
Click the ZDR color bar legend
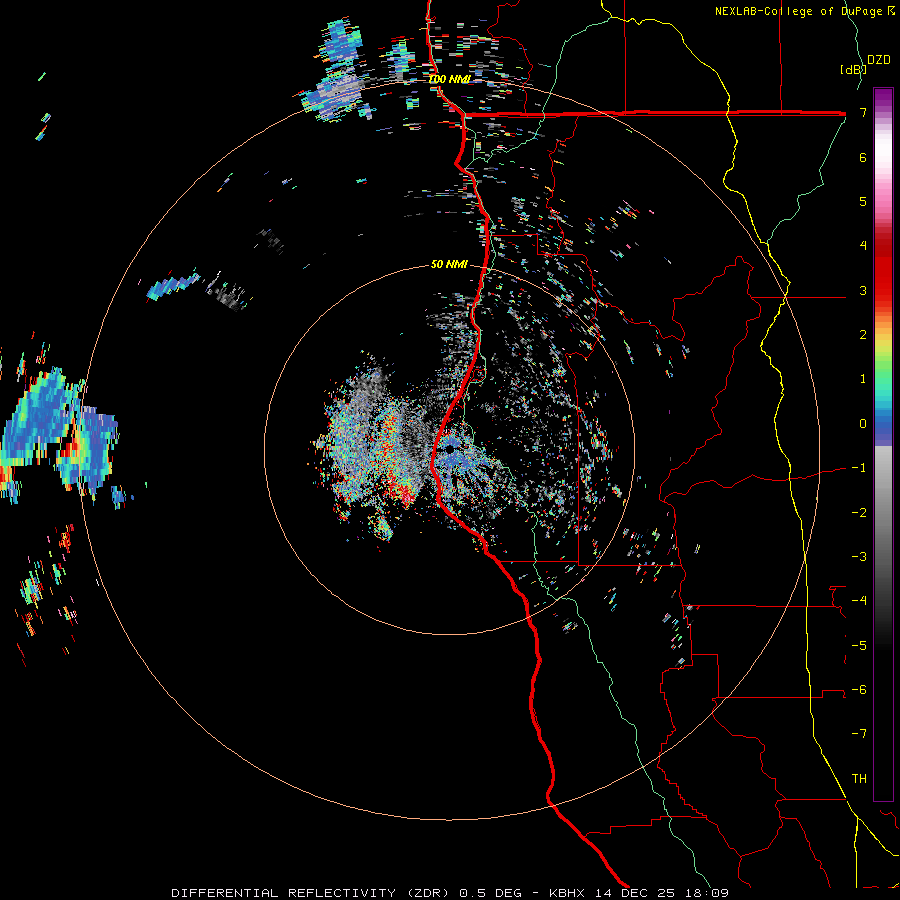coord(883,444)
